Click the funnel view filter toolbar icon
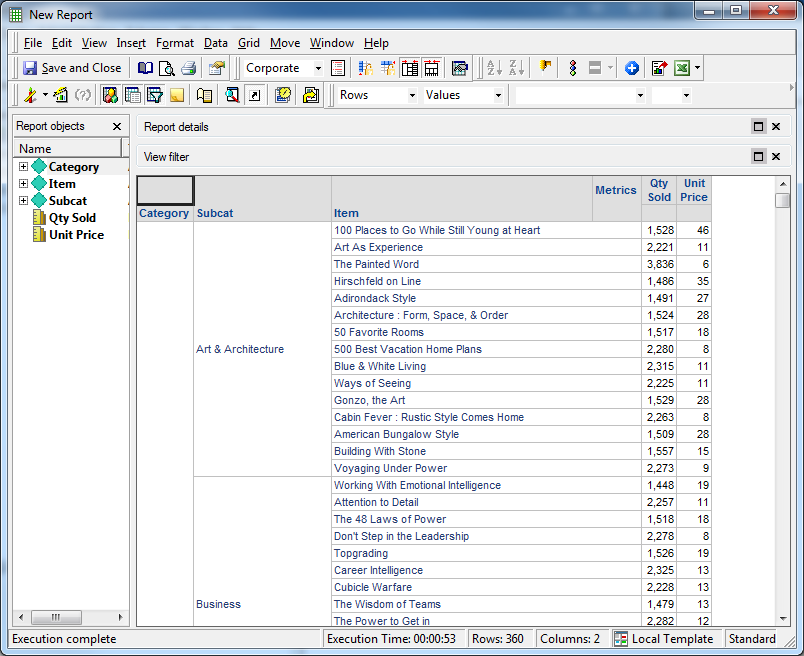804x656 pixels. pos(155,95)
